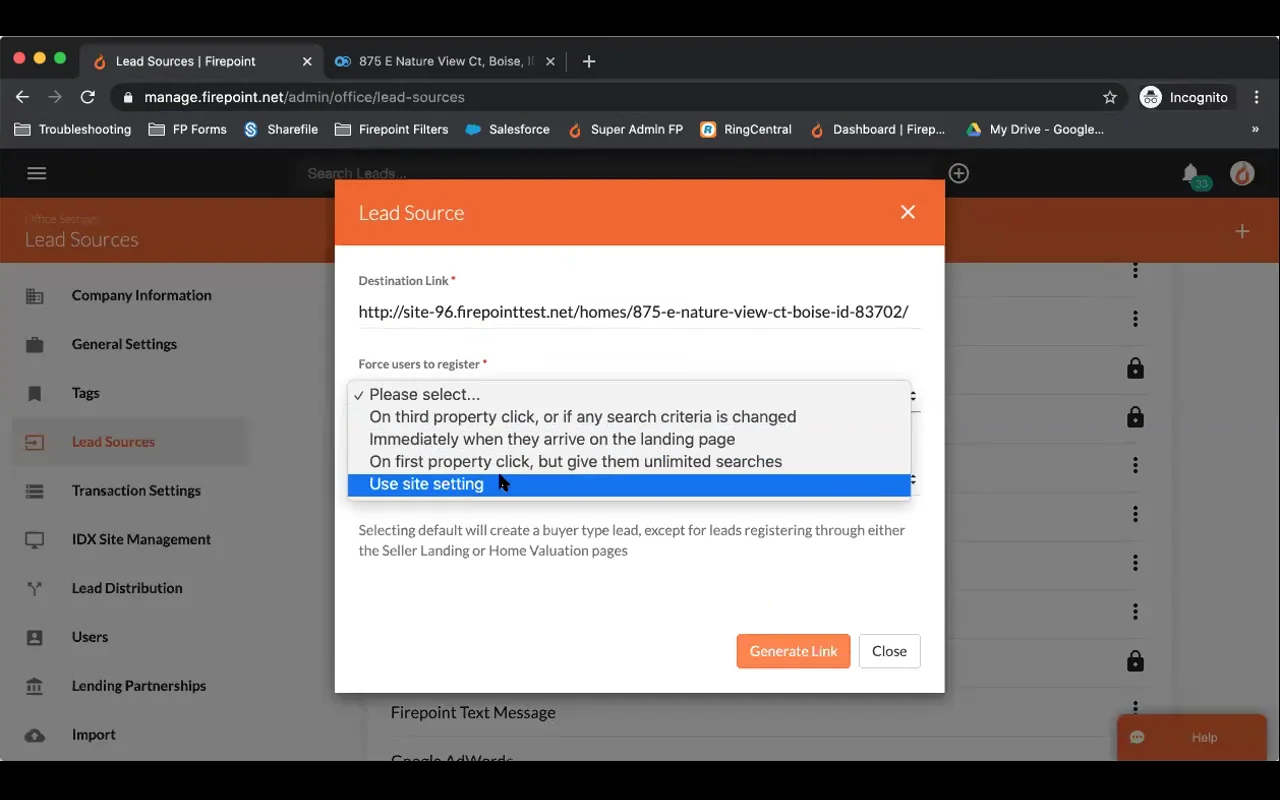Click the add lead source plus icon
Screen dimensions: 1280x800
coord(1242,231)
